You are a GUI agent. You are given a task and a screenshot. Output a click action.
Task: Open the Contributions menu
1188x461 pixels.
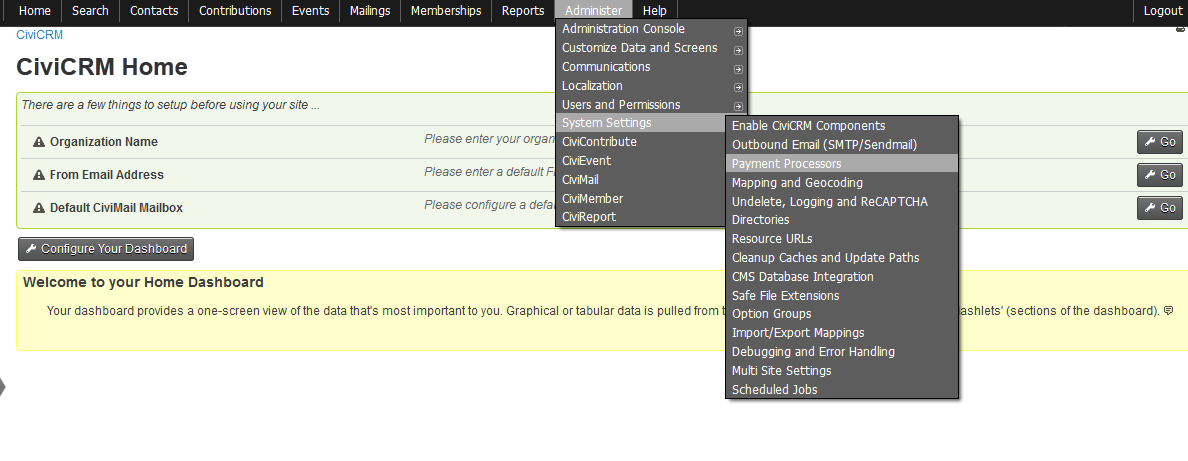(235, 11)
